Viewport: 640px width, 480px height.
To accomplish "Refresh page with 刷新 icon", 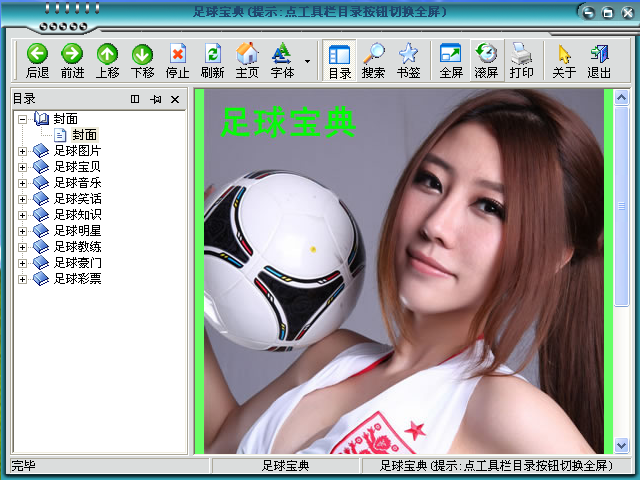I will point(213,54).
